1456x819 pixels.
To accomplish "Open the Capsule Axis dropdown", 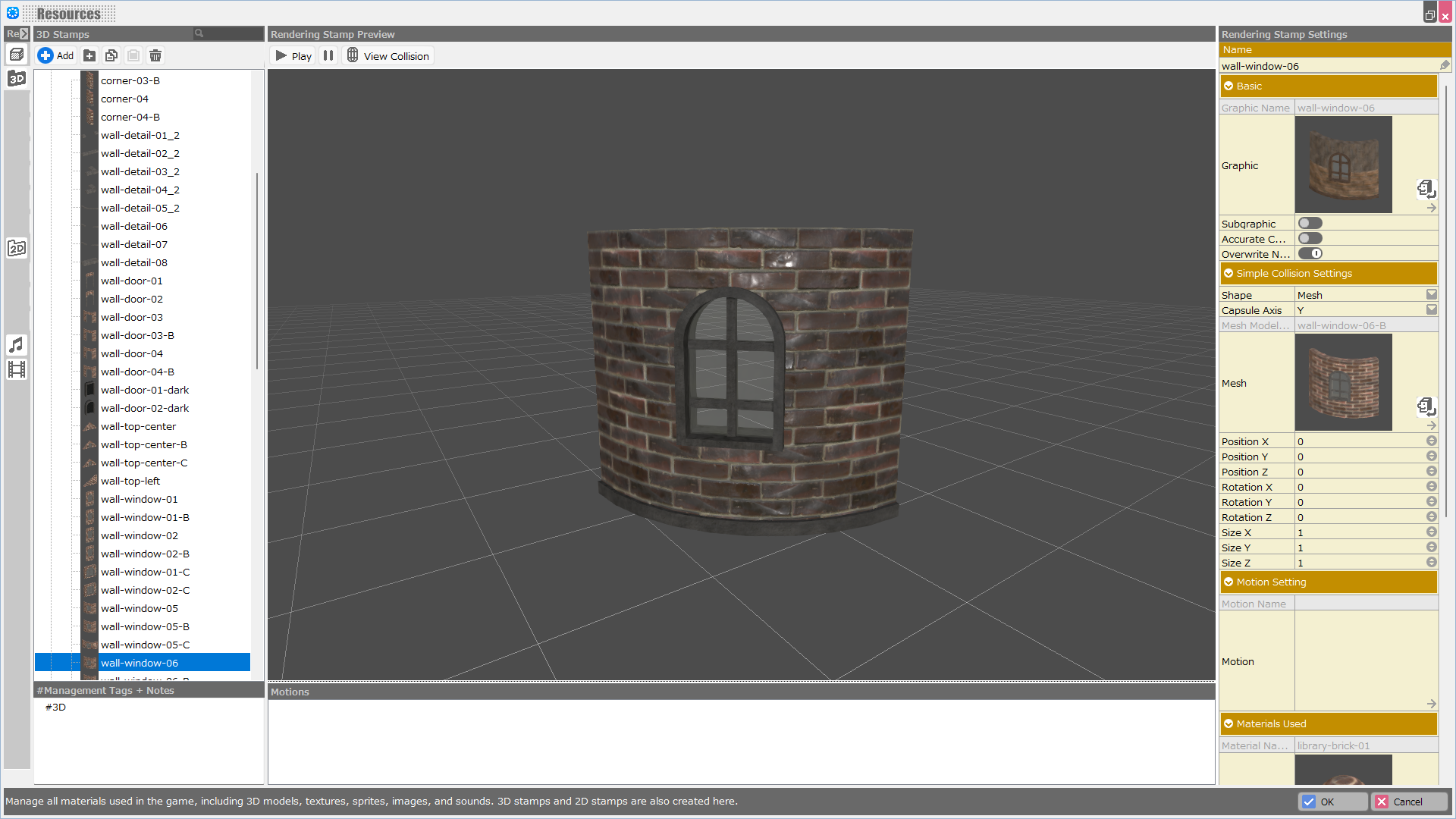I will point(1431,309).
